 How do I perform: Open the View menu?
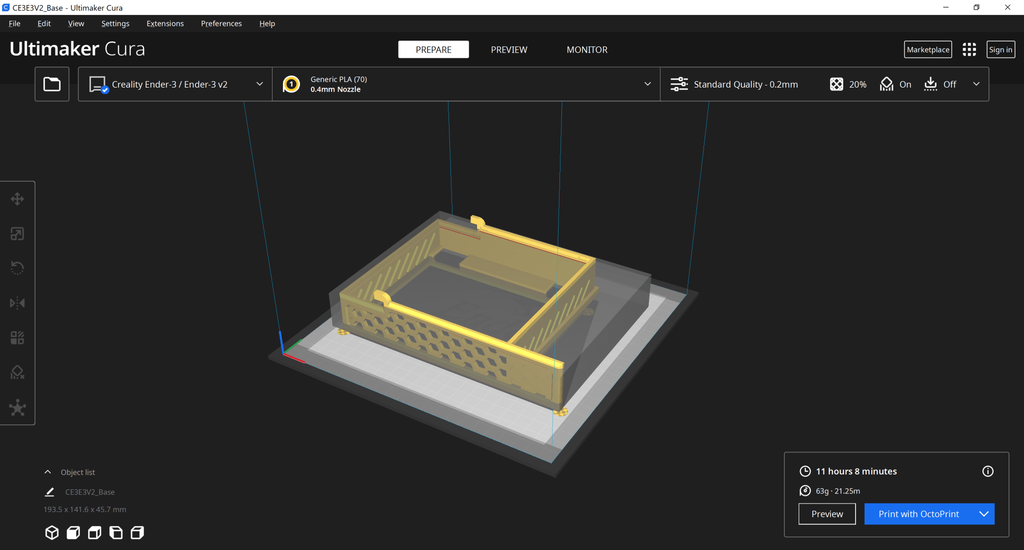[76, 24]
